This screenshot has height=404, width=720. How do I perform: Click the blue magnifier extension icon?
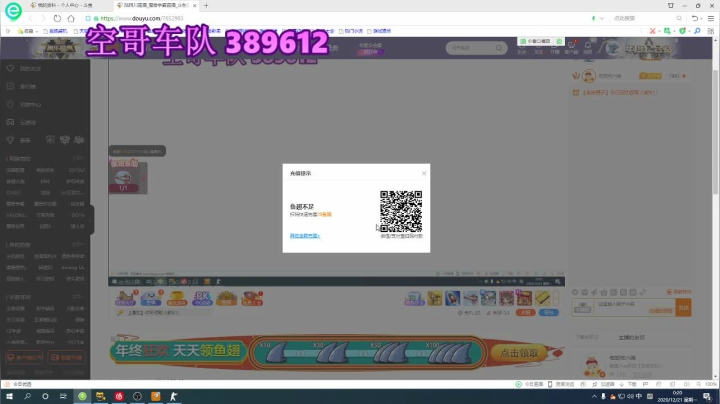[x=697, y=31]
